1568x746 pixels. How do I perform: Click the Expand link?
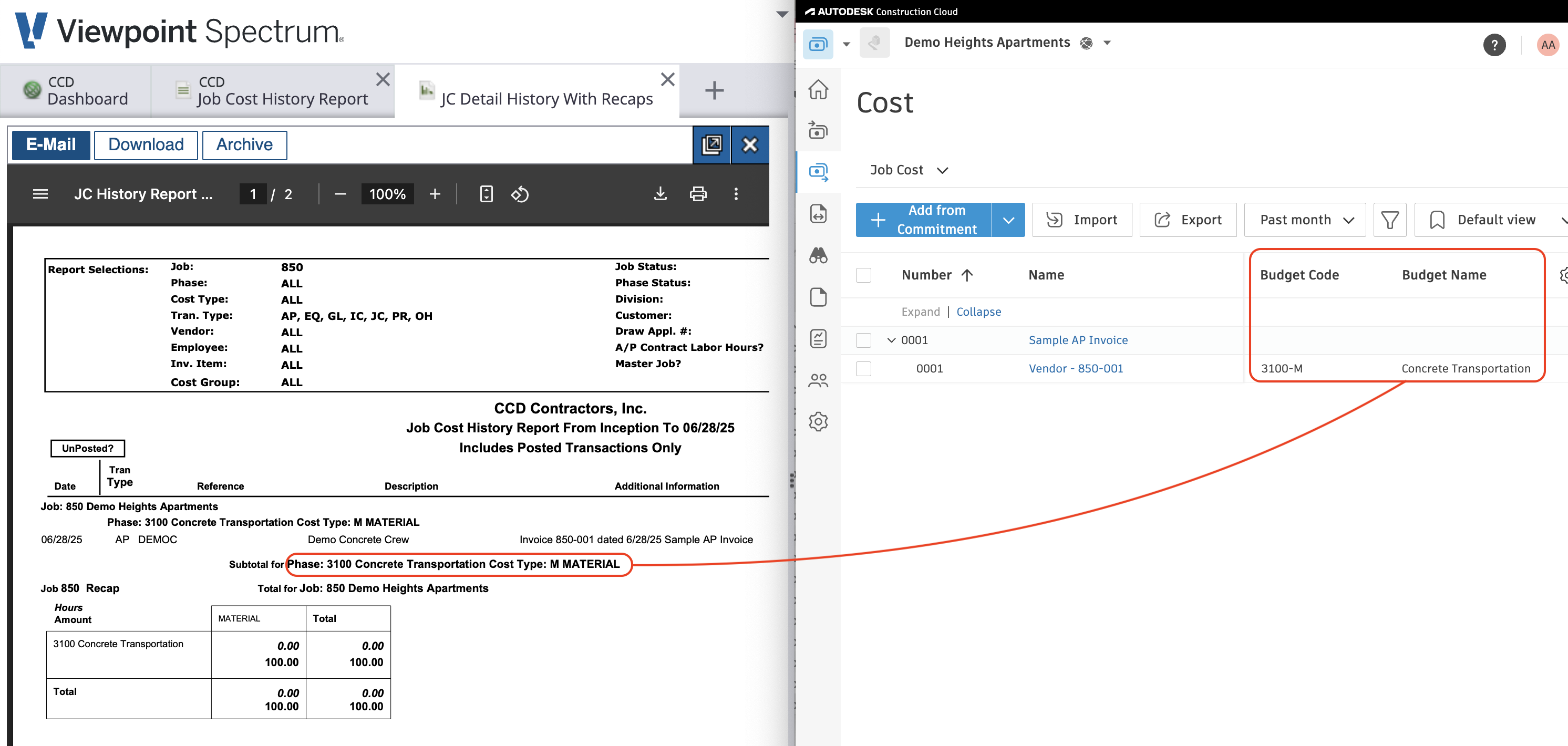(x=920, y=312)
